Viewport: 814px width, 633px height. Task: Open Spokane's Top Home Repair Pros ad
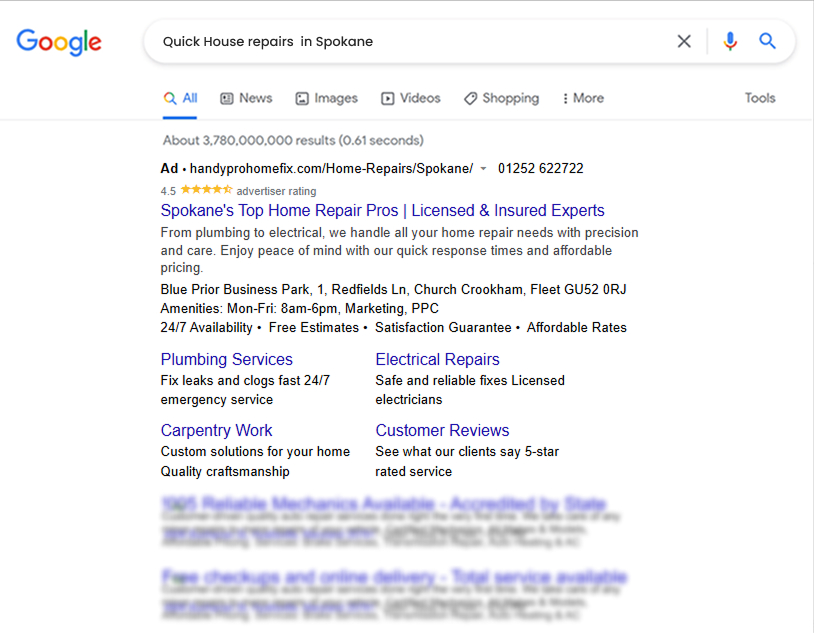pyautogui.click(x=382, y=210)
